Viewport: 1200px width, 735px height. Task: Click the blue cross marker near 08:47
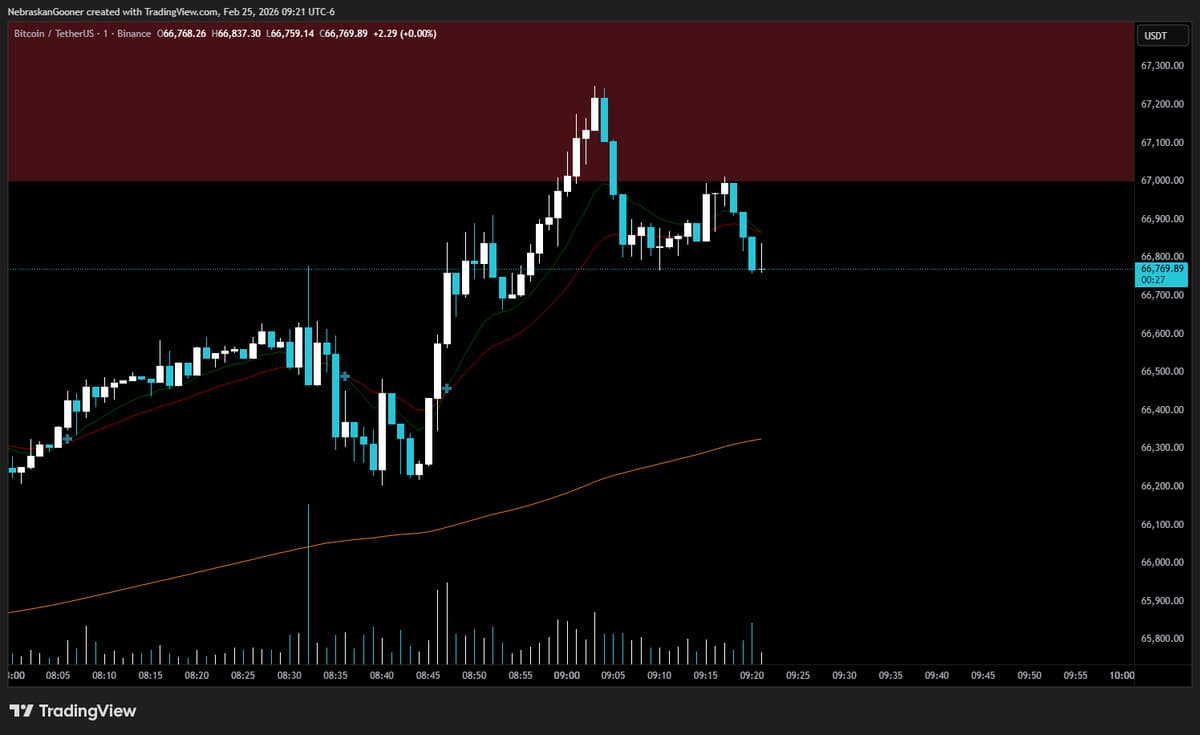(x=446, y=387)
